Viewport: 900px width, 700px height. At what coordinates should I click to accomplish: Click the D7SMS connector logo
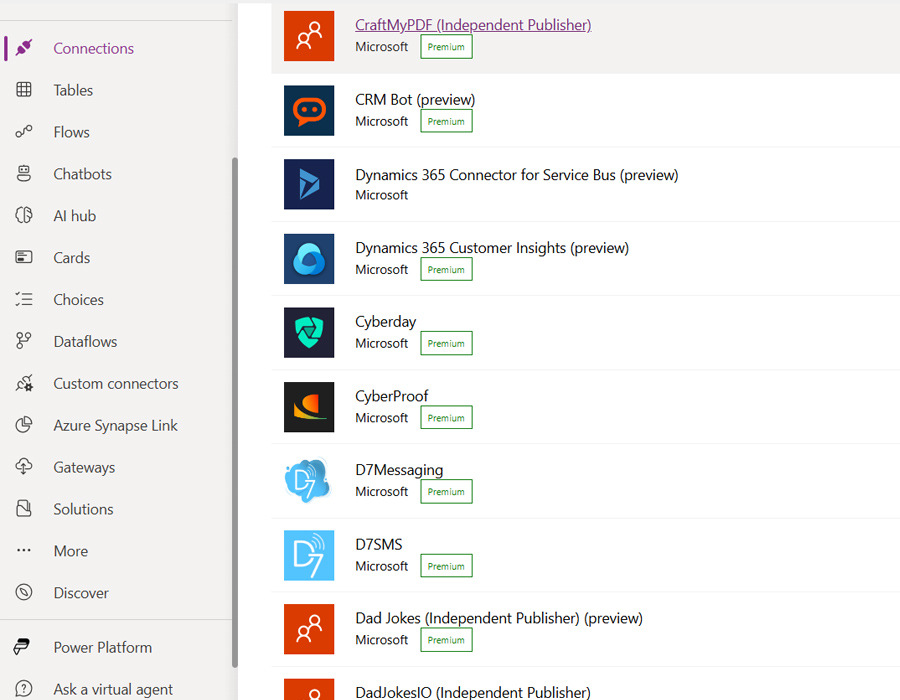pos(309,555)
